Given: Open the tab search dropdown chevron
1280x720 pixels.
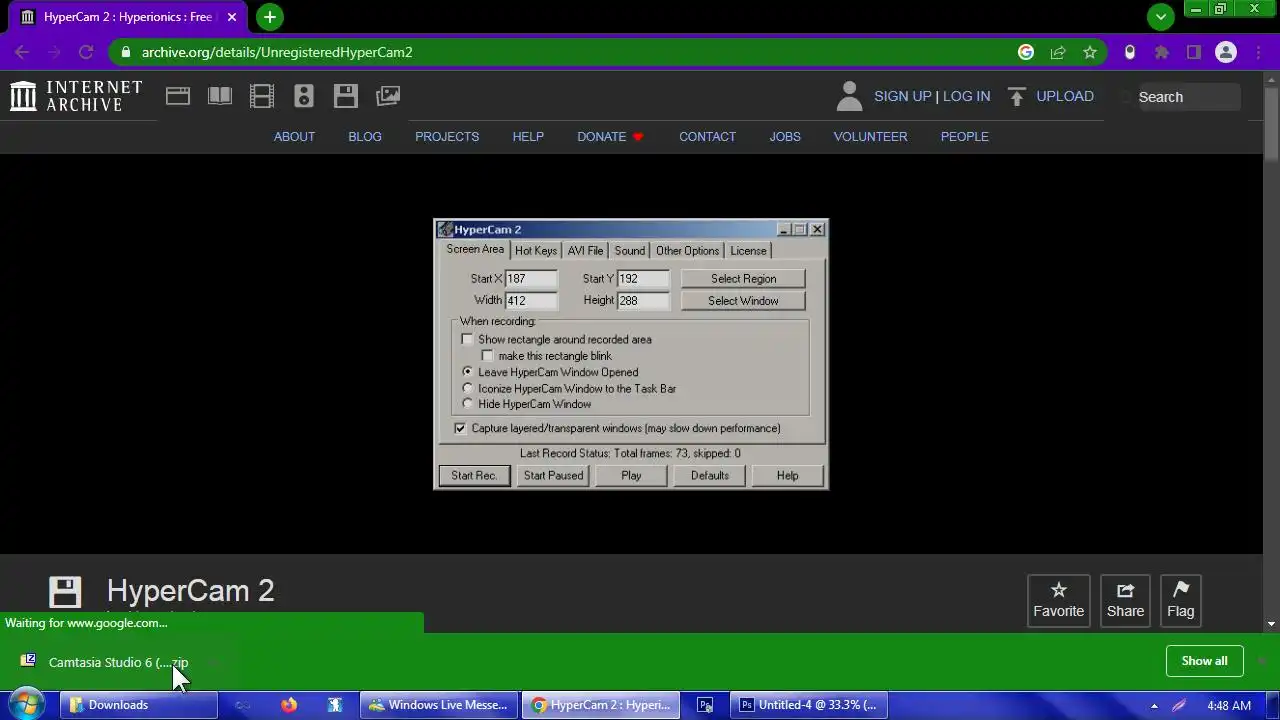Looking at the screenshot, I should [1161, 16].
